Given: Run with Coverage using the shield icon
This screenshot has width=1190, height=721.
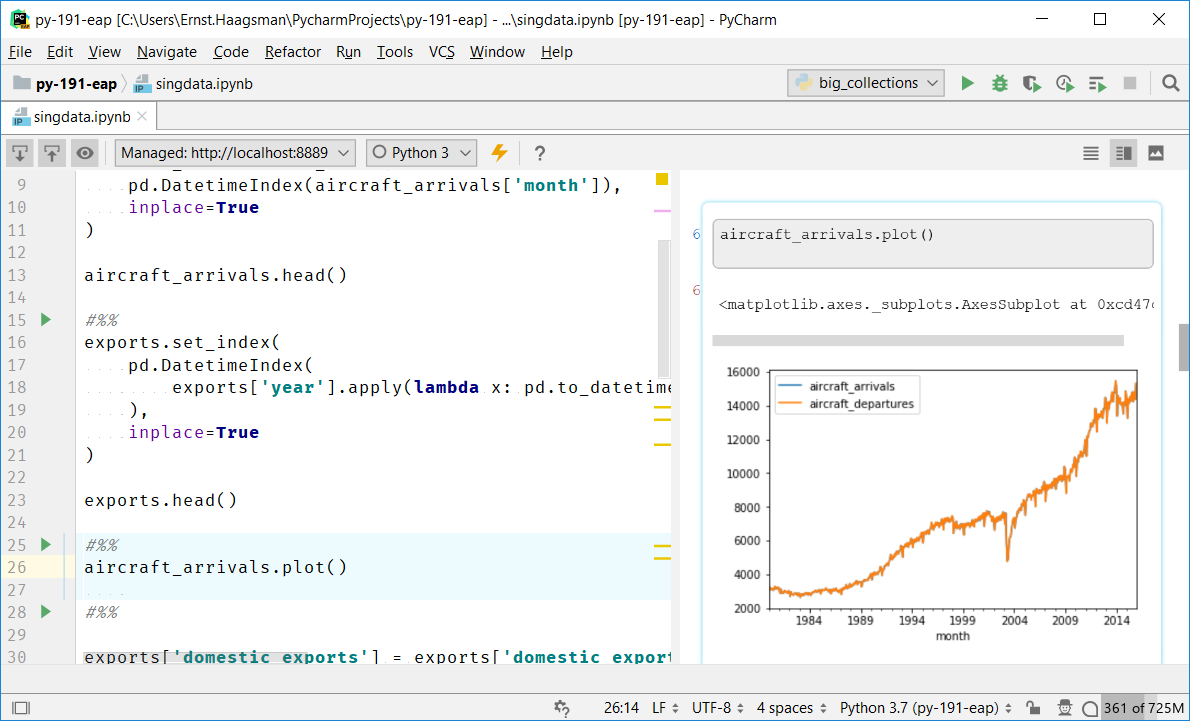Looking at the screenshot, I should click(x=1031, y=83).
